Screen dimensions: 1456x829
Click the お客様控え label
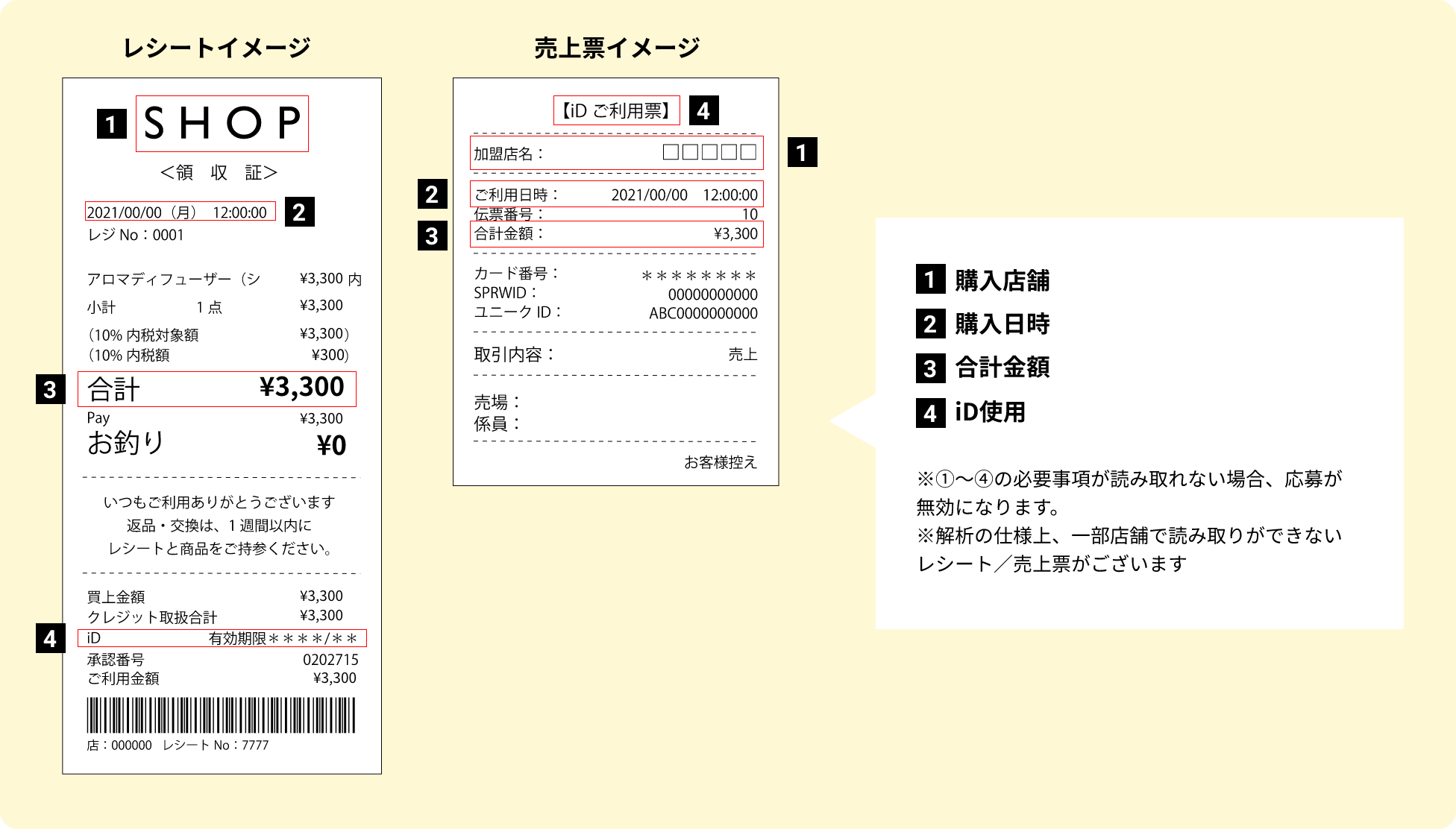721,462
